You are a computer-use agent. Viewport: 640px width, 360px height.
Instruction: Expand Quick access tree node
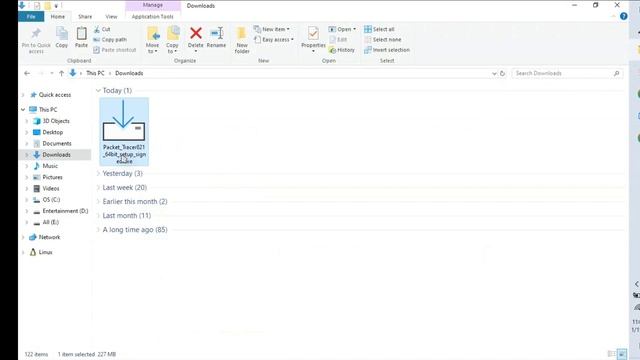tap(23, 95)
